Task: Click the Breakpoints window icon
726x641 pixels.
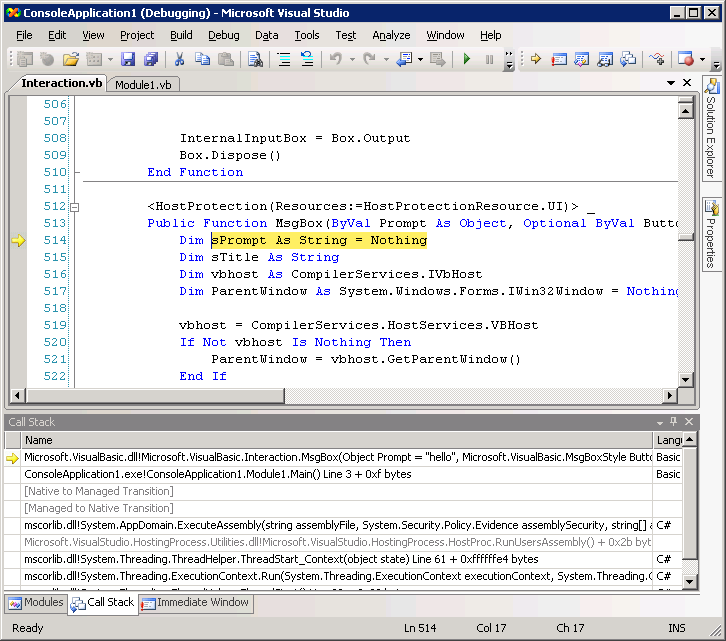Action: [x=685, y=59]
